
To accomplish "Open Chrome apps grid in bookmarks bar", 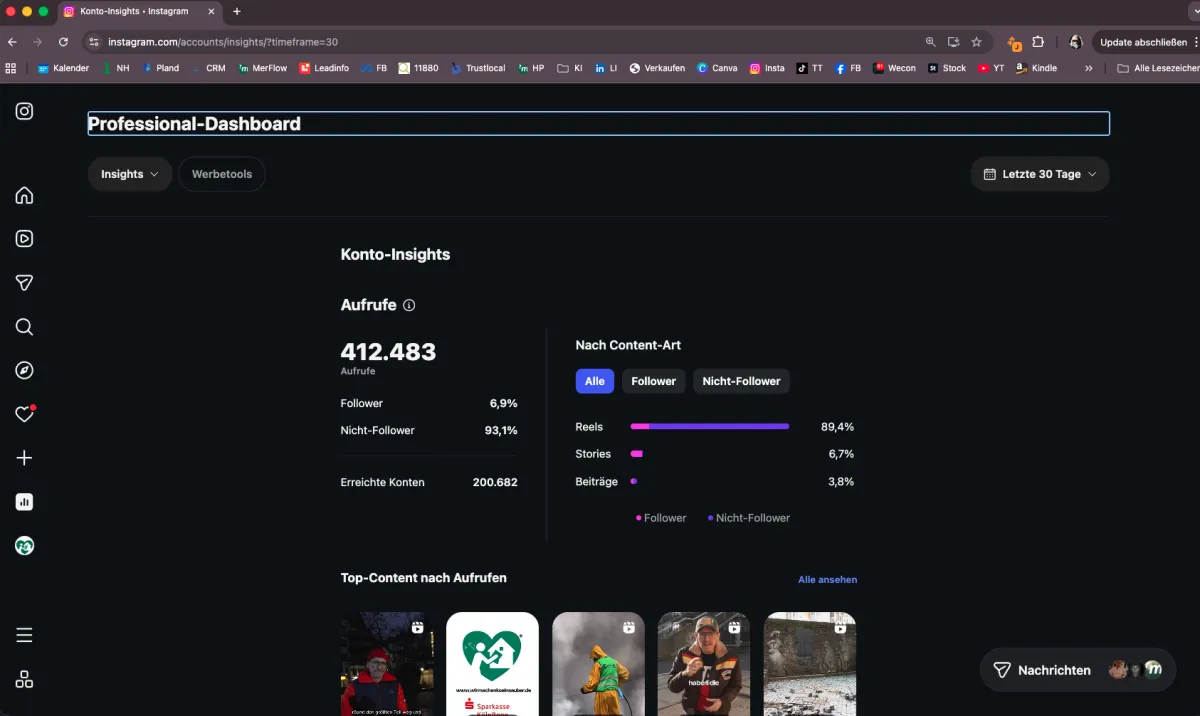I will (11, 68).
